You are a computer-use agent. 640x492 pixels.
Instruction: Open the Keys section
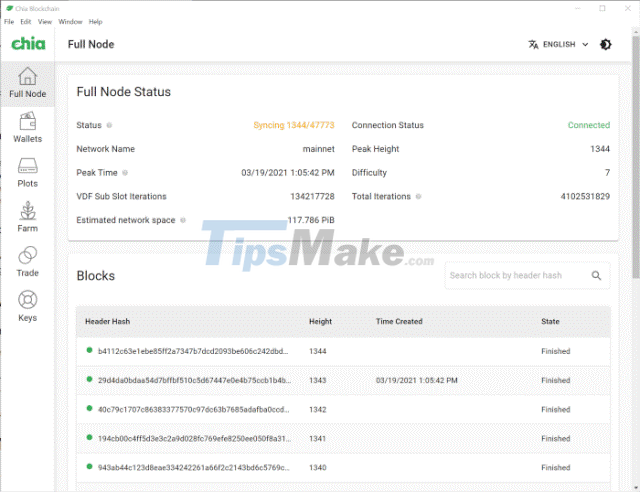click(x=27, y=307)
